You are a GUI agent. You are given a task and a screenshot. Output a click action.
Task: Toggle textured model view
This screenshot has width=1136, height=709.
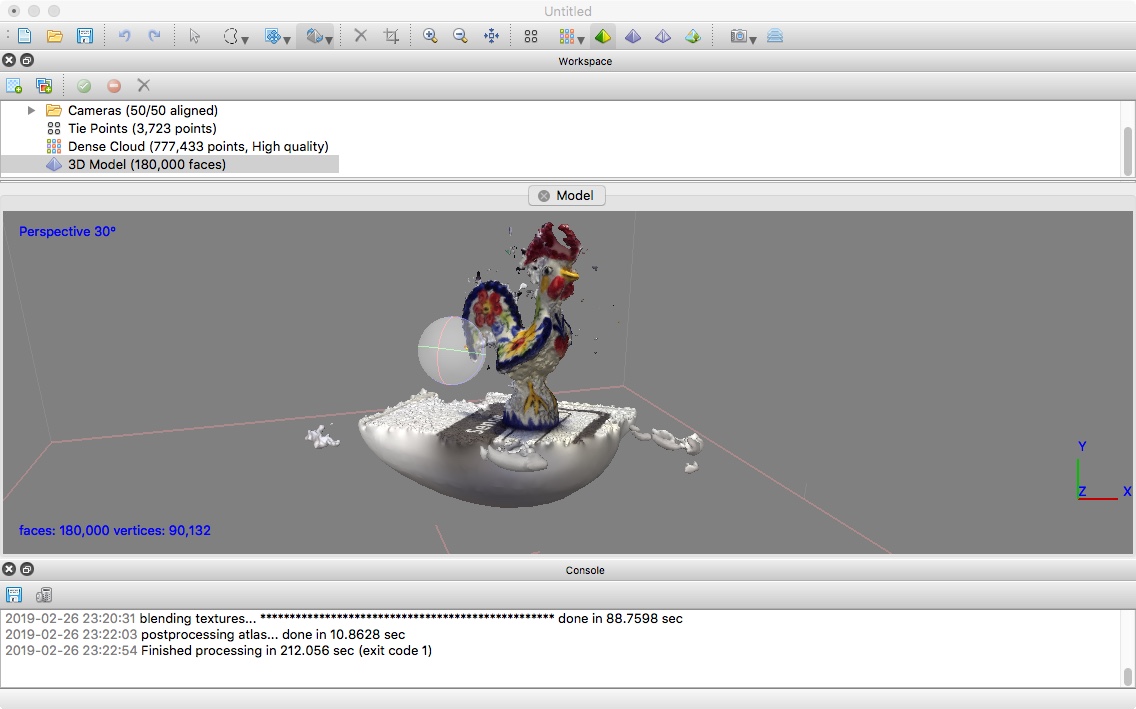tap(693, 36)
